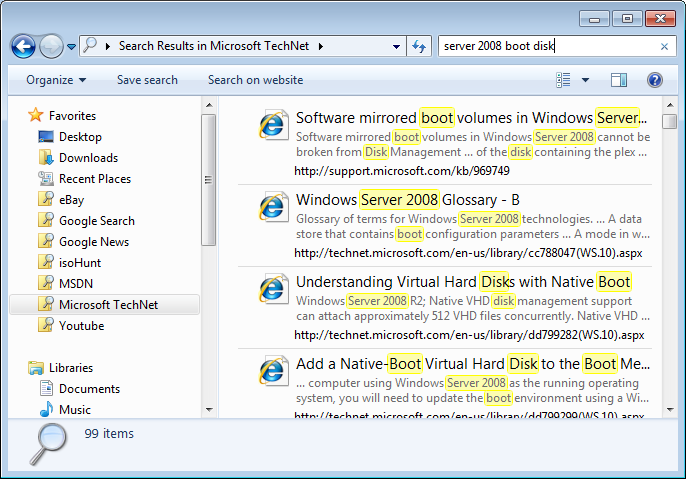Open Music library
Screen dimensions: 686x479
point(75,410)
